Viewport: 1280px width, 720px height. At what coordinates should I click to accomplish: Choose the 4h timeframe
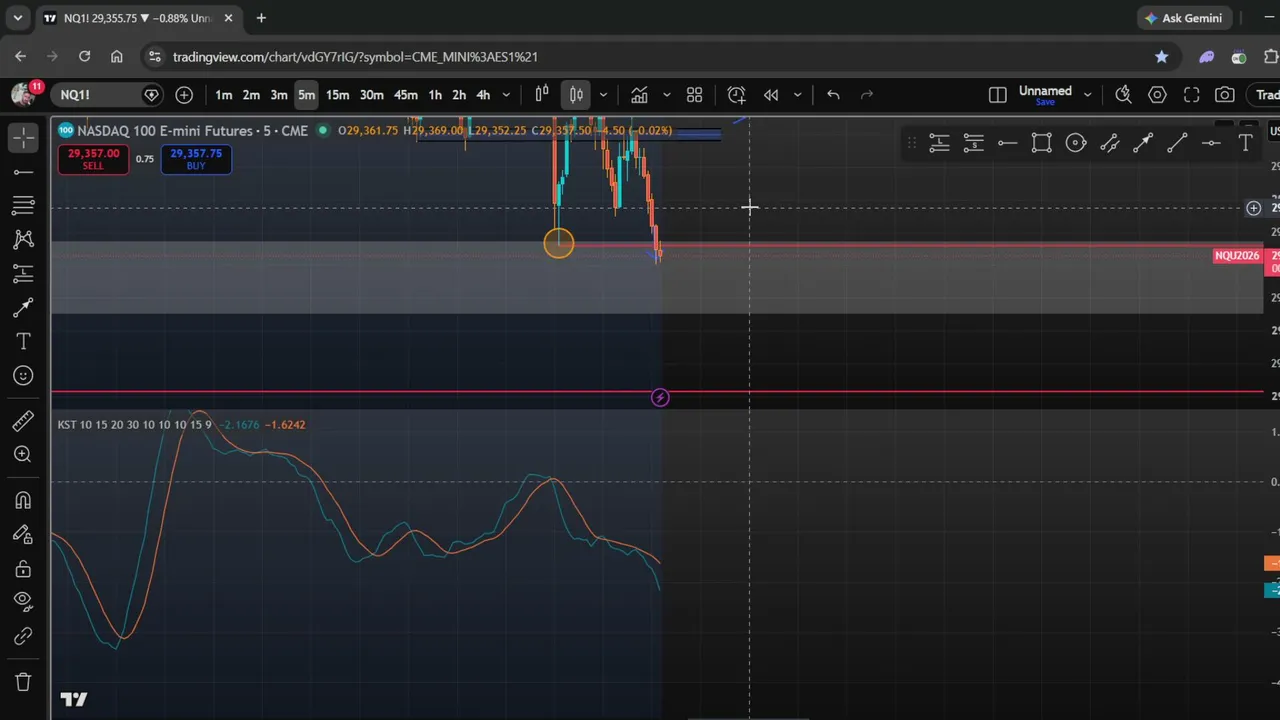pos(483,95)
